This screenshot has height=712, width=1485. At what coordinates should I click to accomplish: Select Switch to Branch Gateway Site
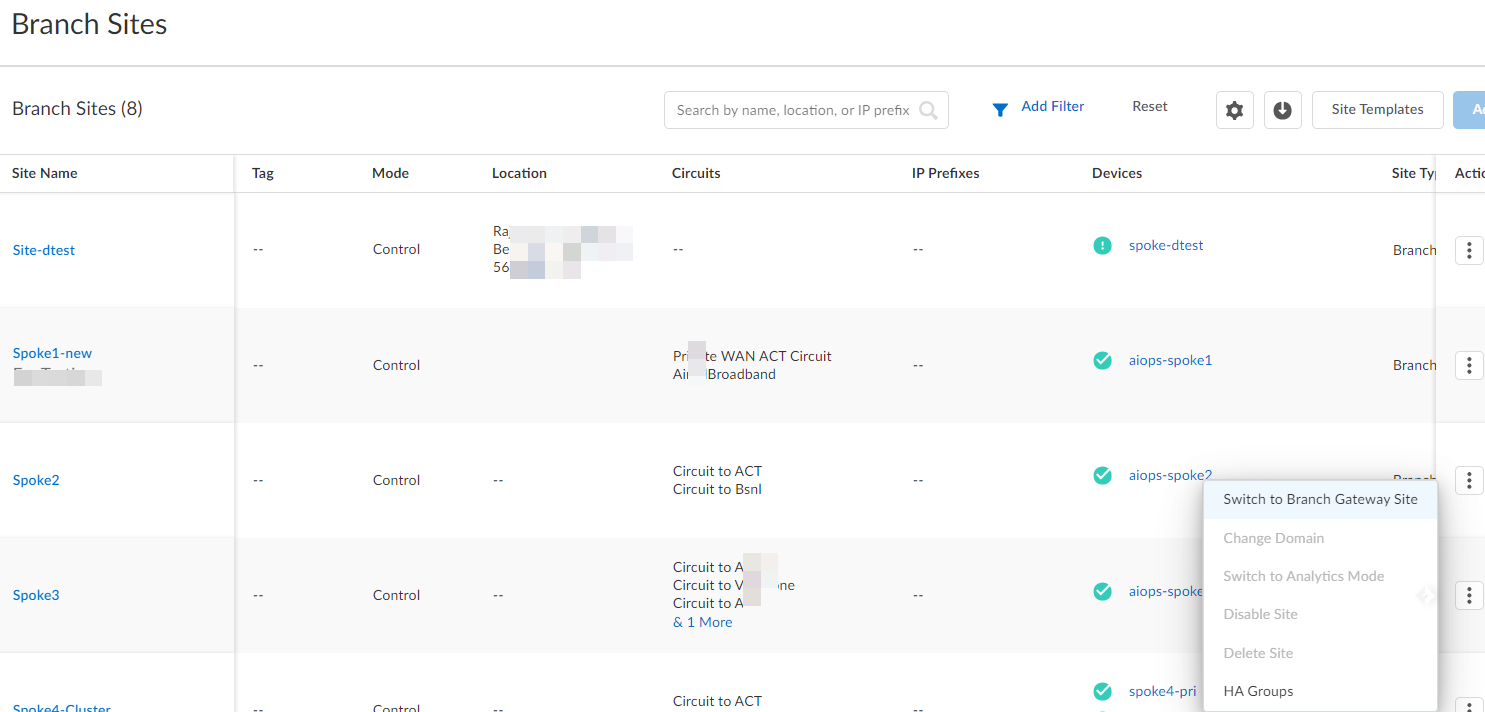pos(1319,499)
